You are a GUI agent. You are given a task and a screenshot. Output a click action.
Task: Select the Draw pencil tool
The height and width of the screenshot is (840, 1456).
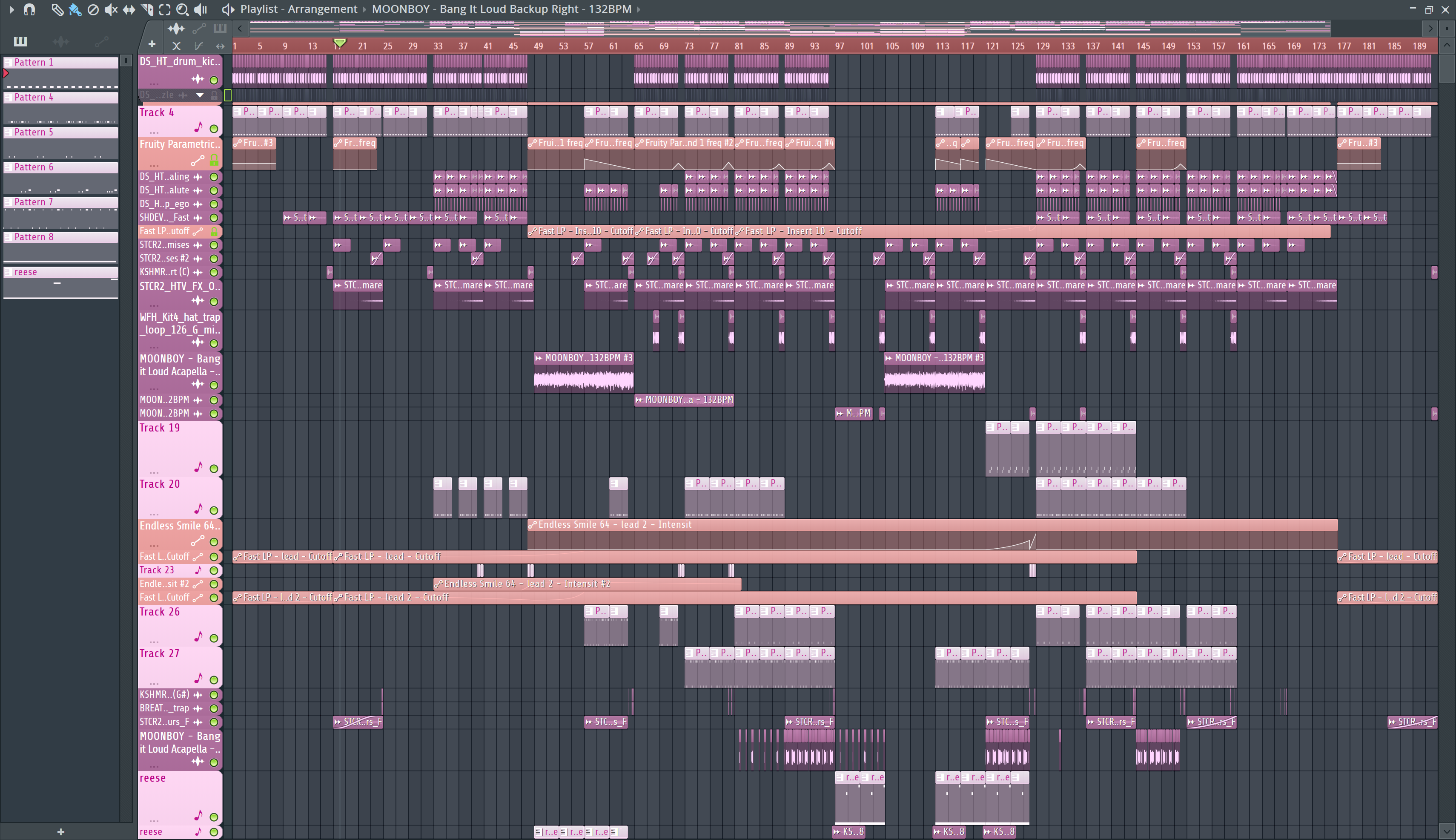coord(57,9)
